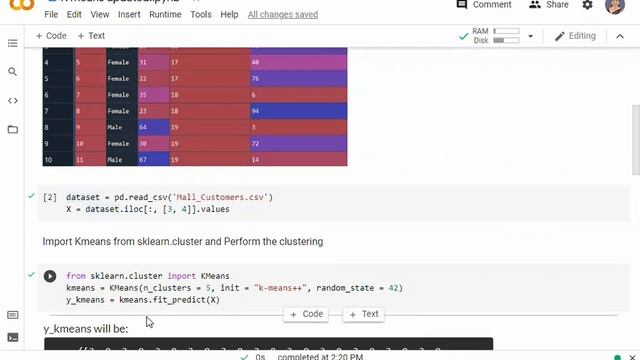Open the table of contents sidebar icon

point(13,43)
